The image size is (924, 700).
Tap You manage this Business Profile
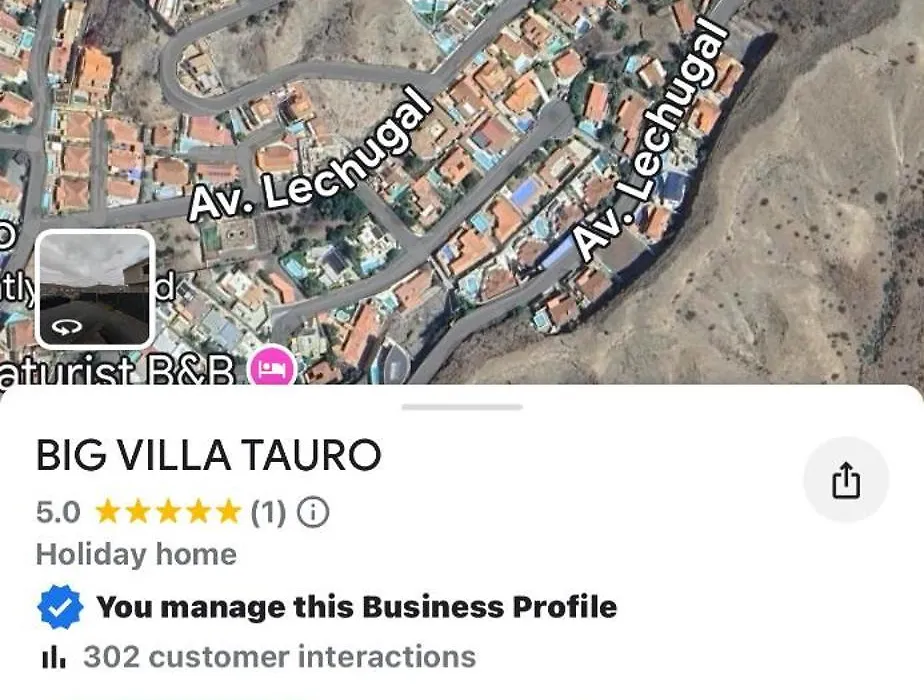tap(357, 607)
